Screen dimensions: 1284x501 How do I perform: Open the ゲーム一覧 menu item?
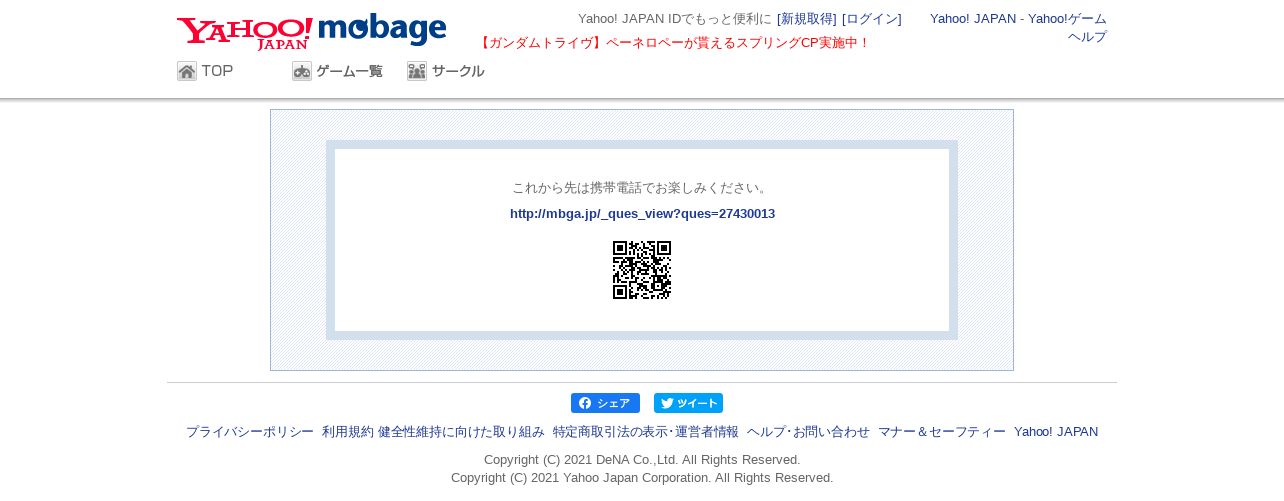338,71
